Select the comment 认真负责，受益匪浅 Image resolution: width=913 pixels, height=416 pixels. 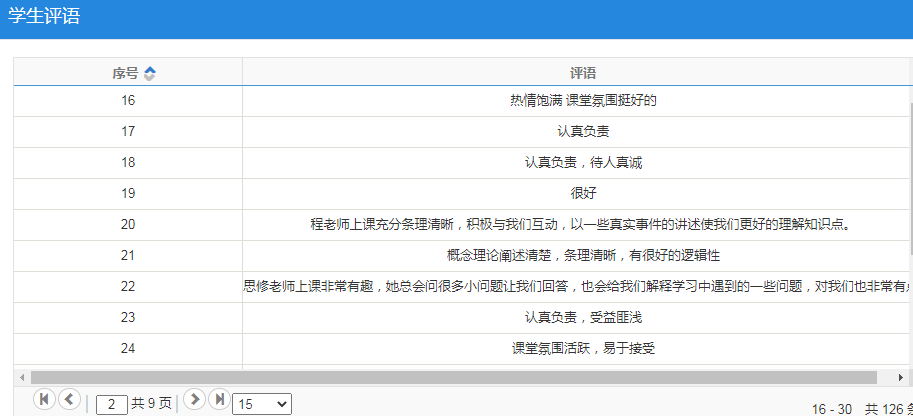(582, 317)
